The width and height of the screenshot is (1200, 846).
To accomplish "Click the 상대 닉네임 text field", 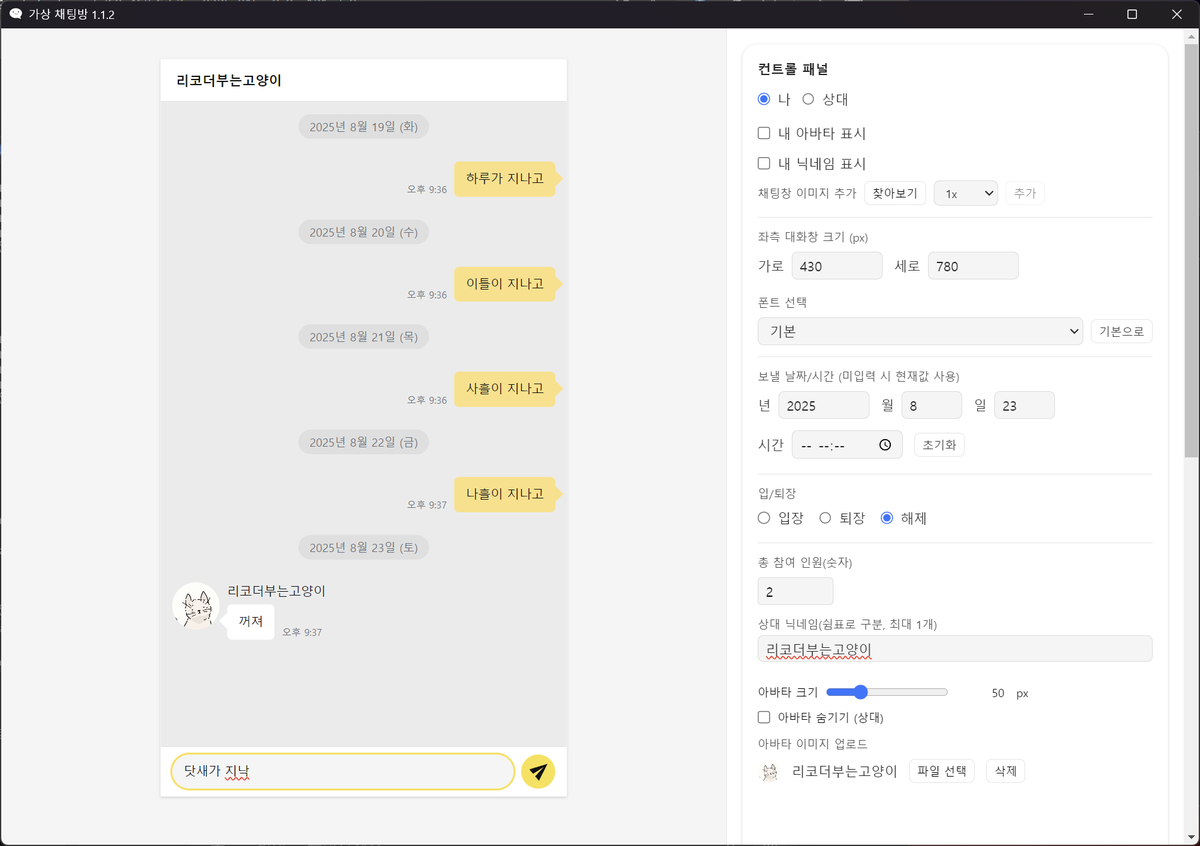I will [x=955, y=649].
